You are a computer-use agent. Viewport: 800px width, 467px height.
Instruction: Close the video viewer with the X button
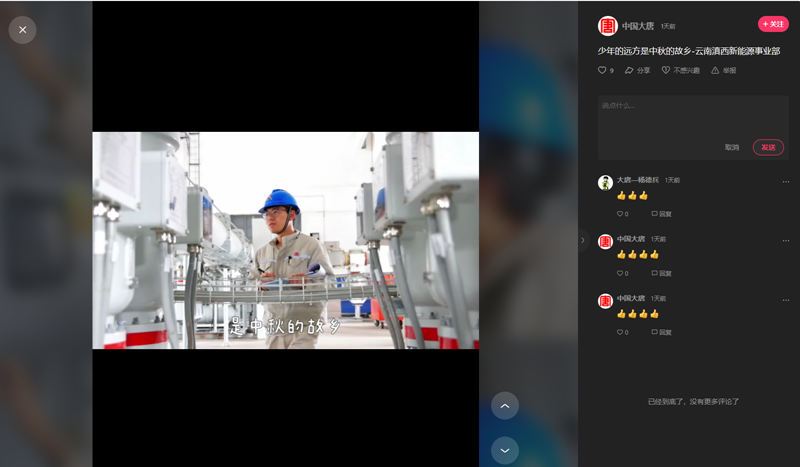click(22, 30)
